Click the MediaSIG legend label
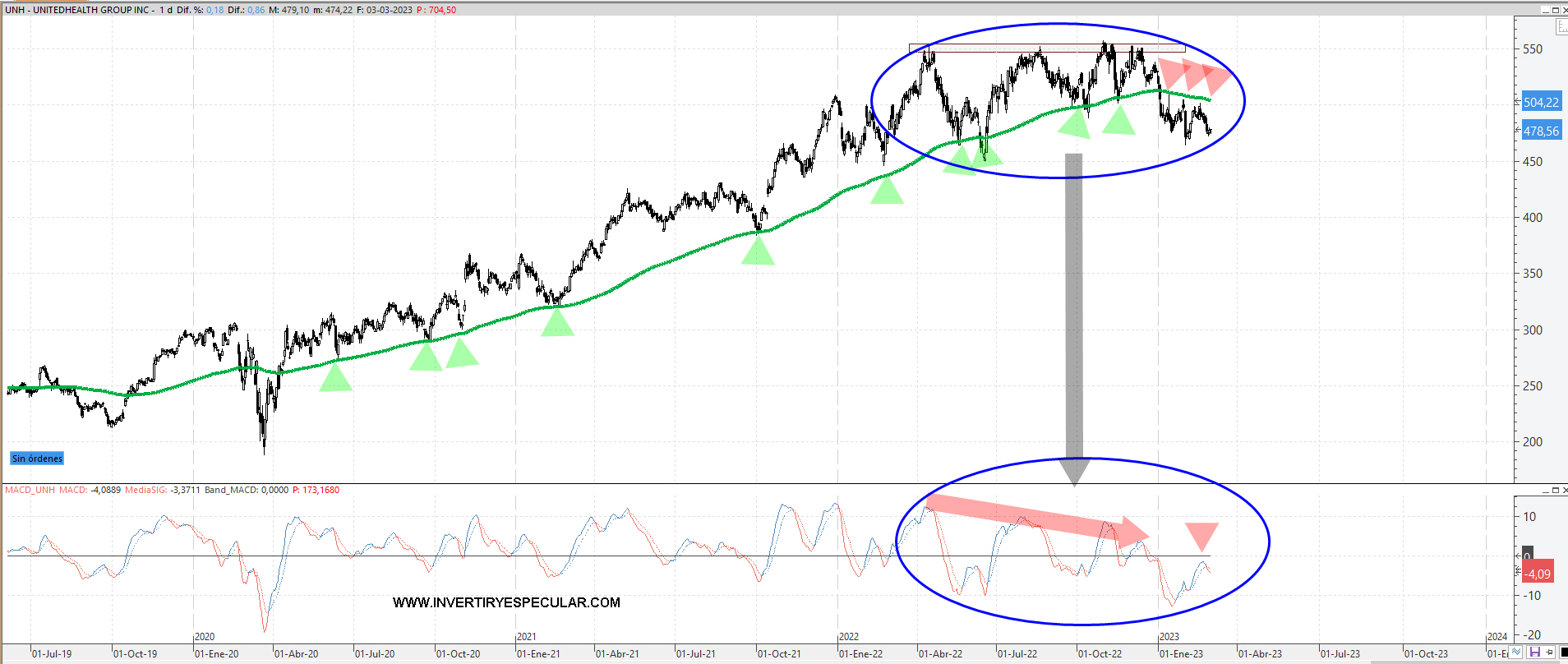1568x664 pixels. (x=145, y=490)
